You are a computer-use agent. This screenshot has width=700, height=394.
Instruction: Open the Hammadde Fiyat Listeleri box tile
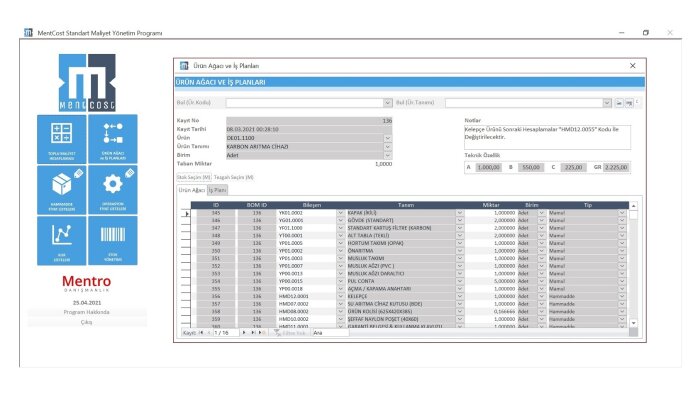pos(62,190)
